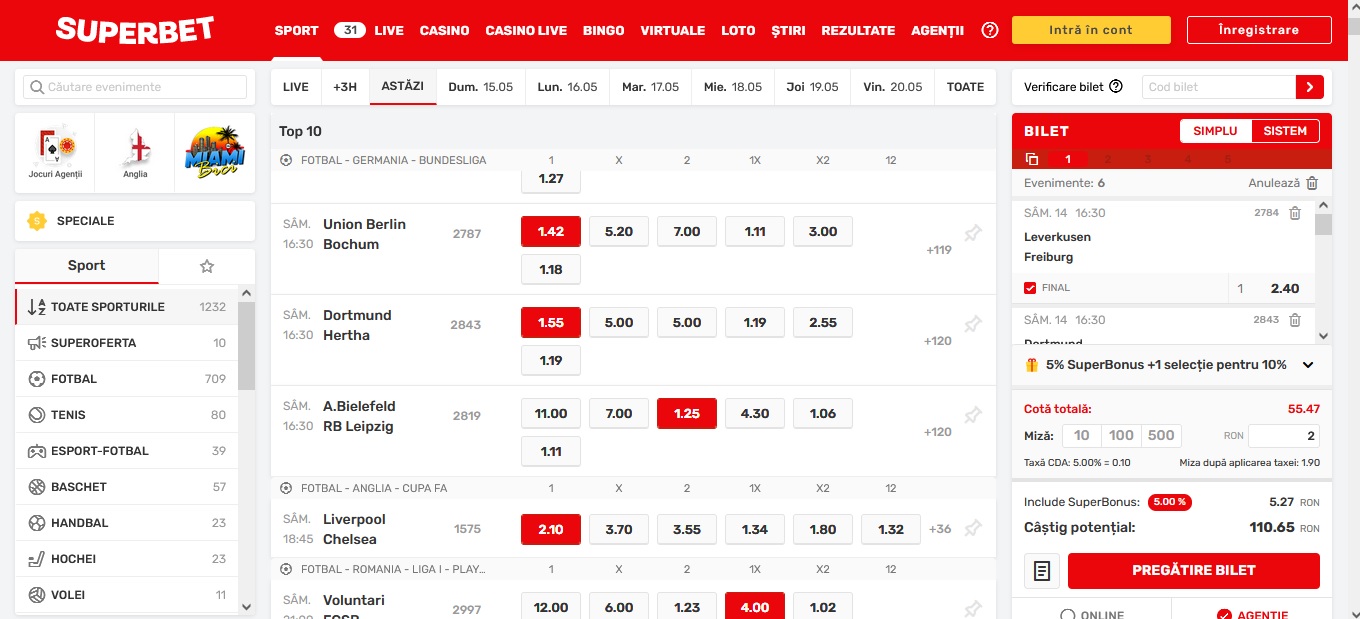Image resolution: width=1360 pixels, height=619 pixels.
Task: Click the Verificare bilet info icon
Action: coord(1116,87)
